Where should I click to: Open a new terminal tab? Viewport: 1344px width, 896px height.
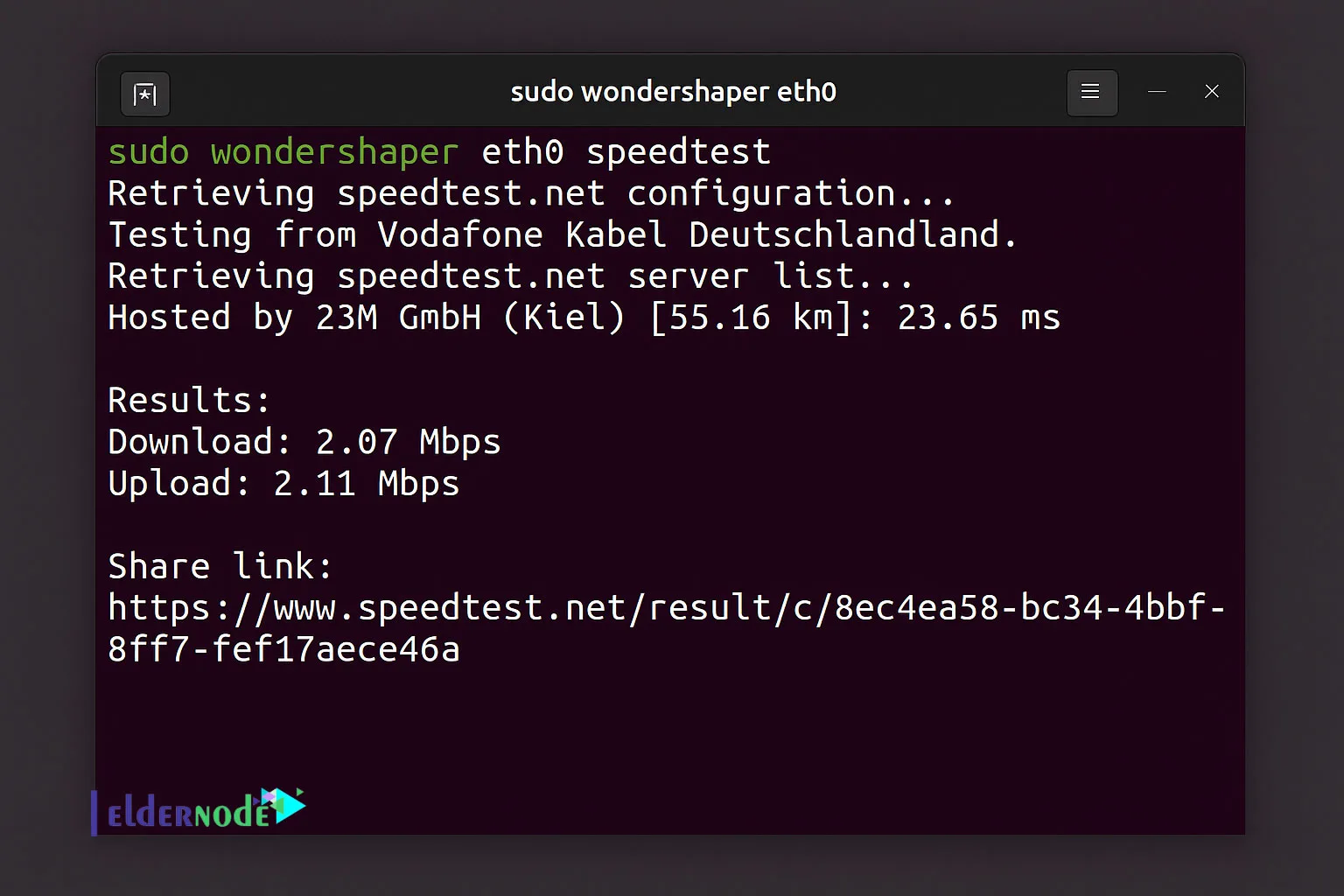tap(145, 94)
